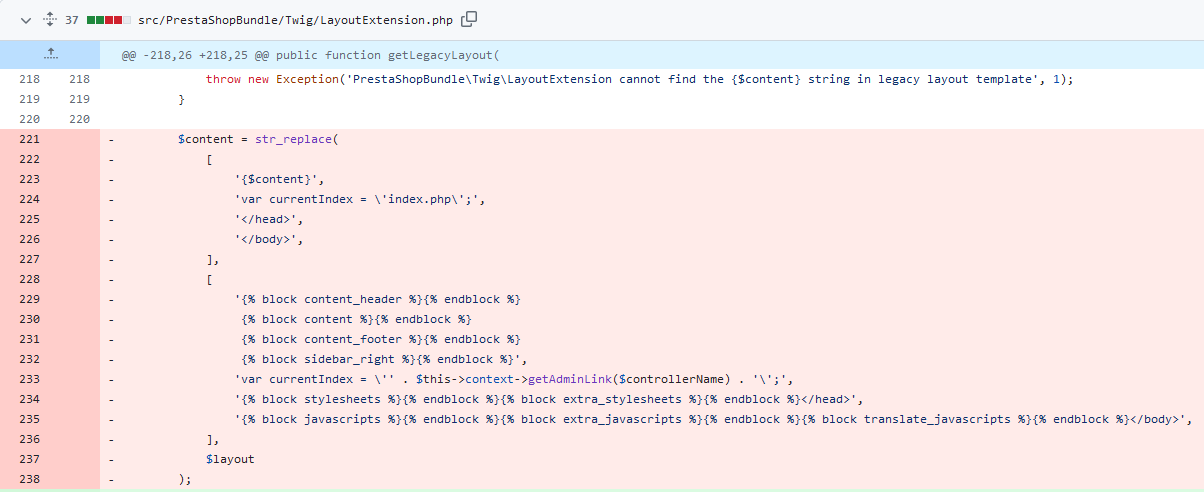
Task: Select new line number 219
Action: tap(79, 100)
